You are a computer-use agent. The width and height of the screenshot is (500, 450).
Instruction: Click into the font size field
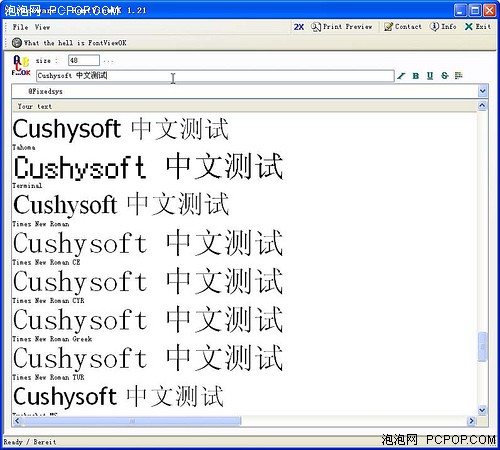point(84,61)
